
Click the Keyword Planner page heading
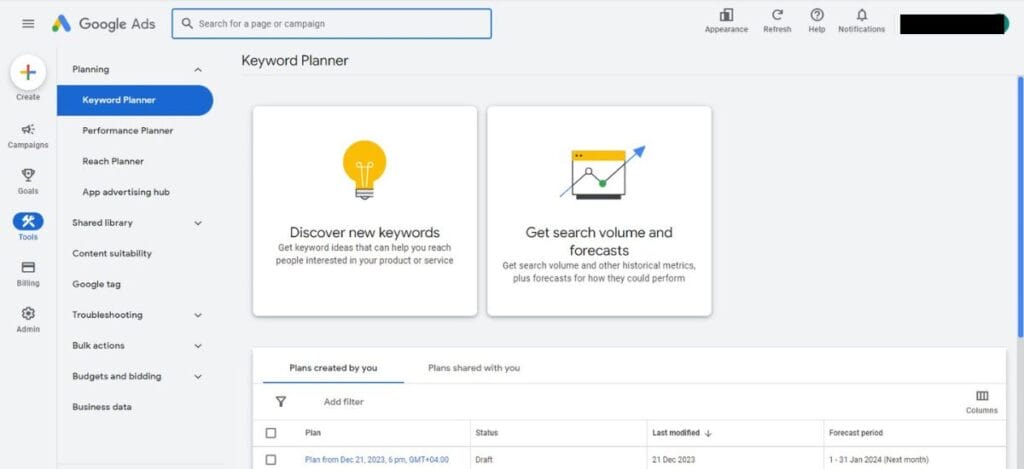(x=295, y=61)
